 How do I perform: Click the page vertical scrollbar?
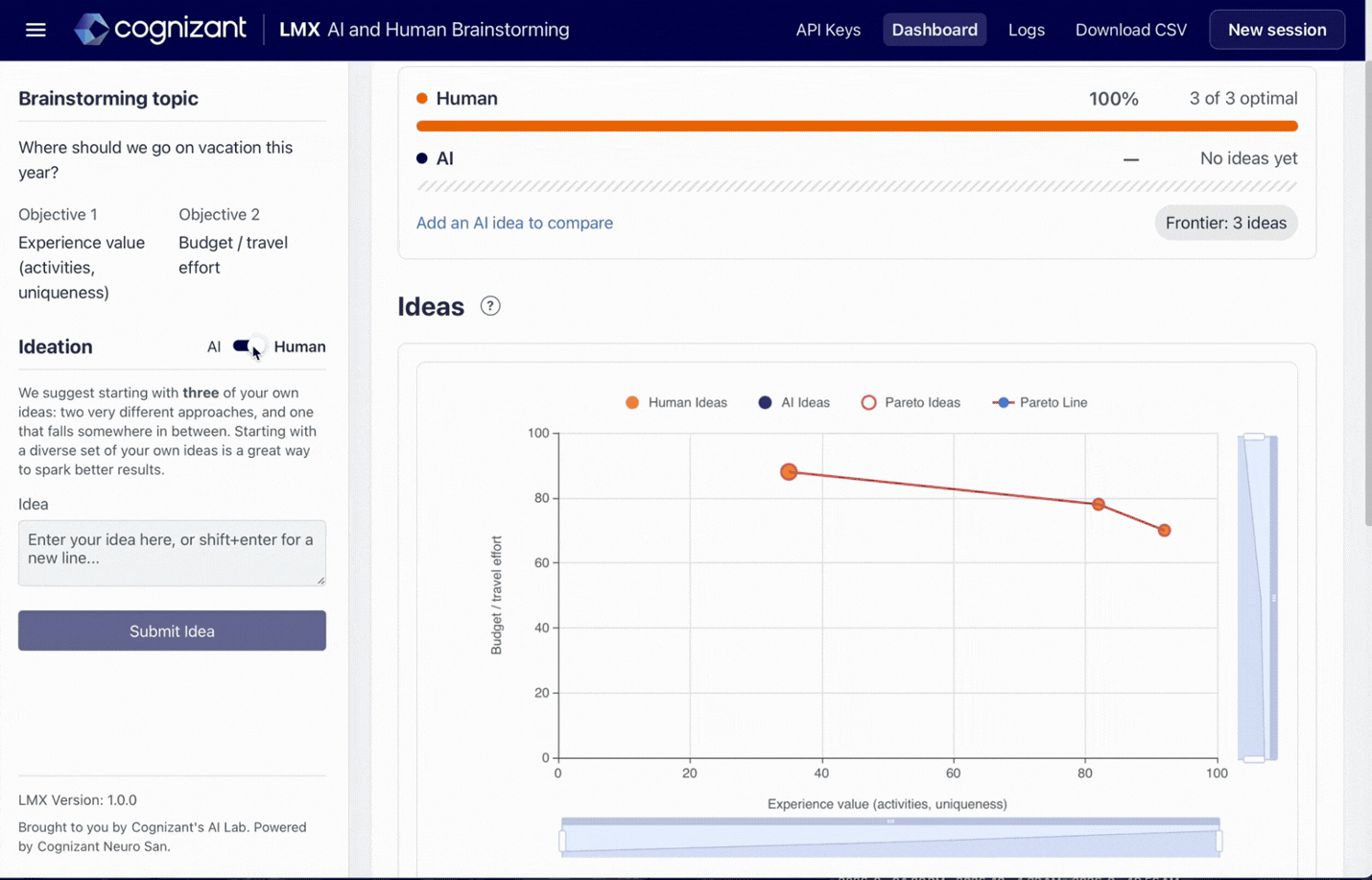(x=1368, y=293)
